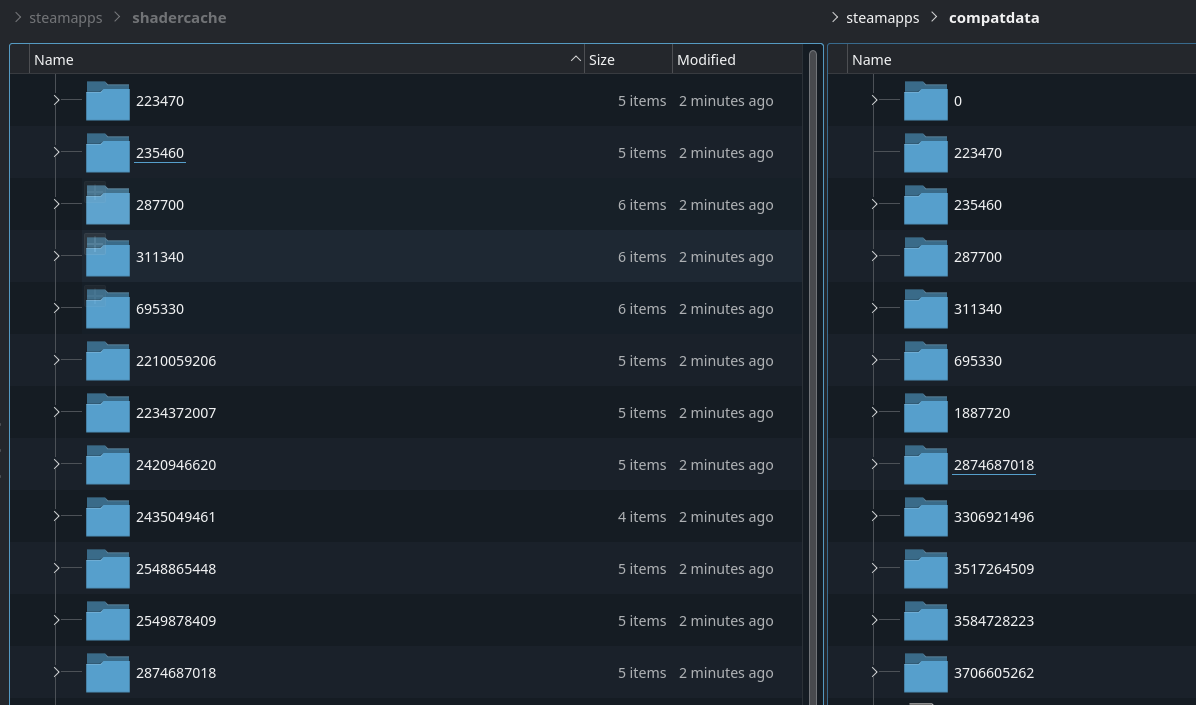
Task: Open chevron before steamapps in left breadcrumb
Action: tap(18, 17)
